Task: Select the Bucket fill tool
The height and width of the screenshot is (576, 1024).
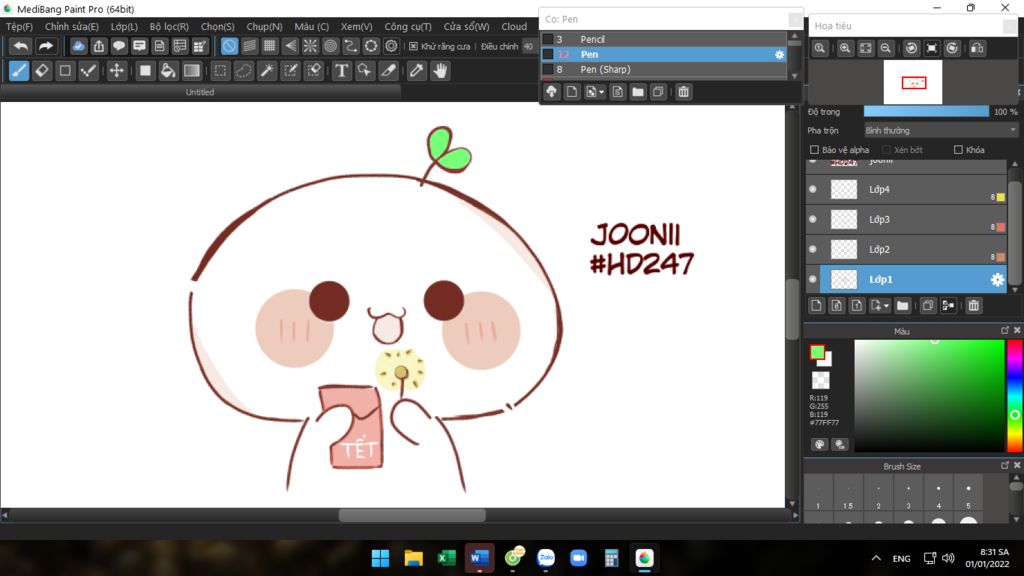Action: 168,71
